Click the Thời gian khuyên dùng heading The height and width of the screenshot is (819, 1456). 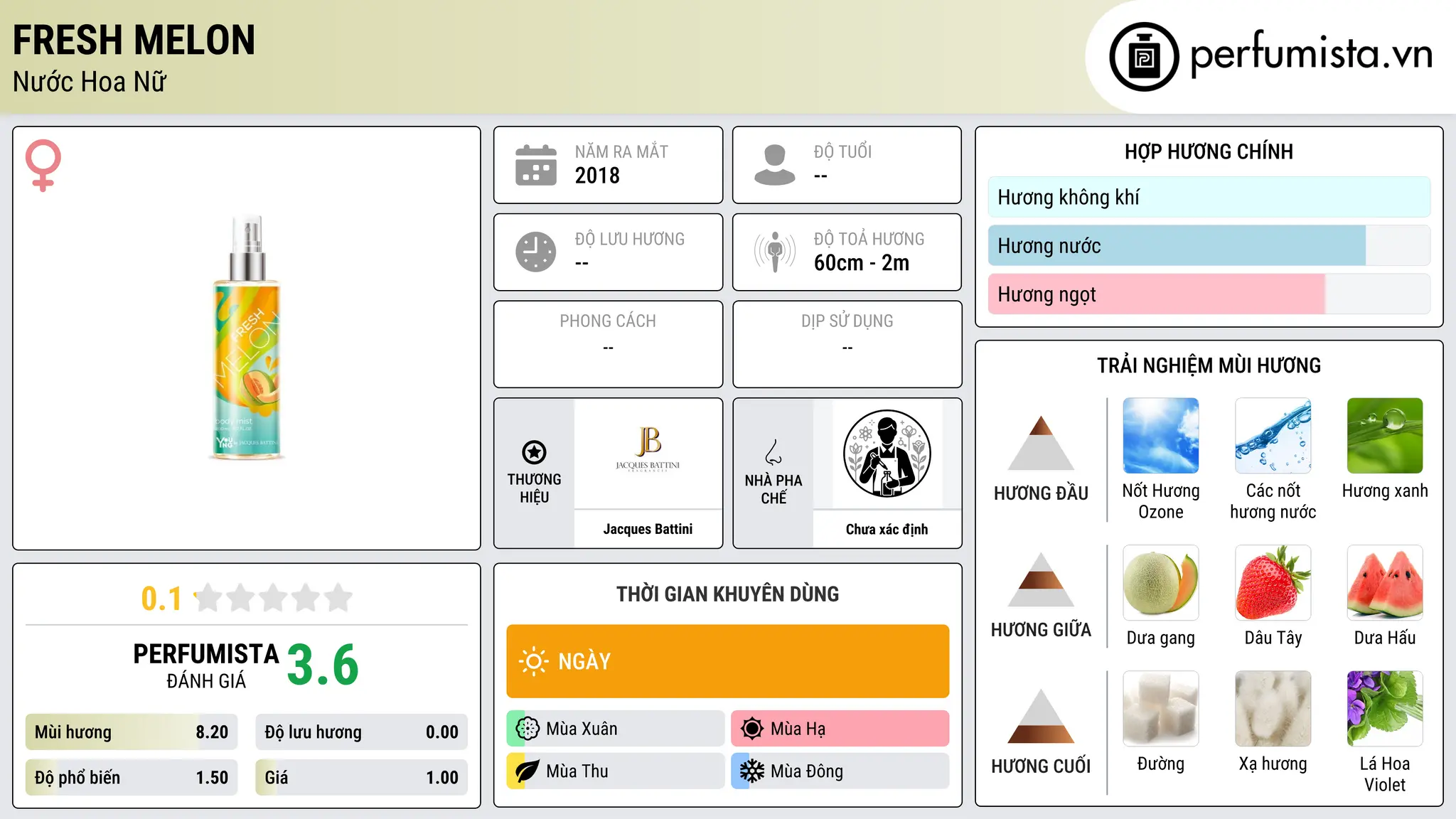pos(728,594)
